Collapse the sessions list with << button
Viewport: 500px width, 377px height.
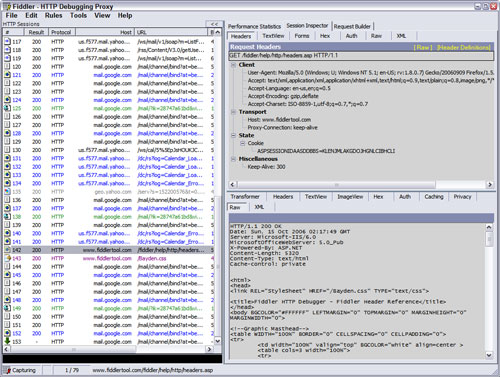pyautogui.click(x=214, y=24)
